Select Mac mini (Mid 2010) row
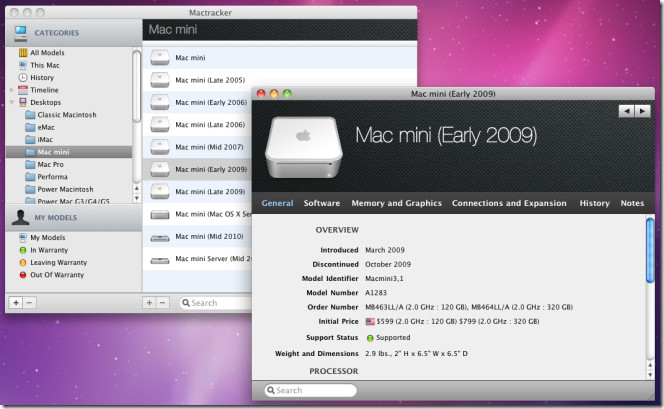 pyautogui.click(x=197, y=236)
